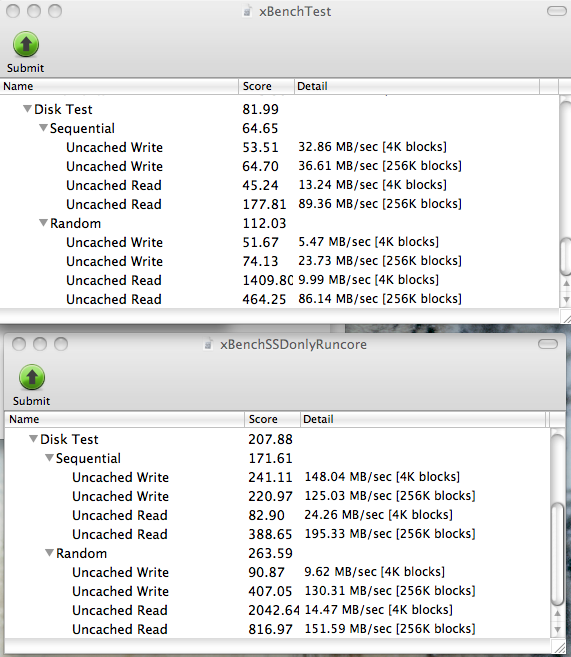Select Uncached Read row scoring 82.90
The image size is (571, 657).
pyautogui.click(x=277, y=515)
